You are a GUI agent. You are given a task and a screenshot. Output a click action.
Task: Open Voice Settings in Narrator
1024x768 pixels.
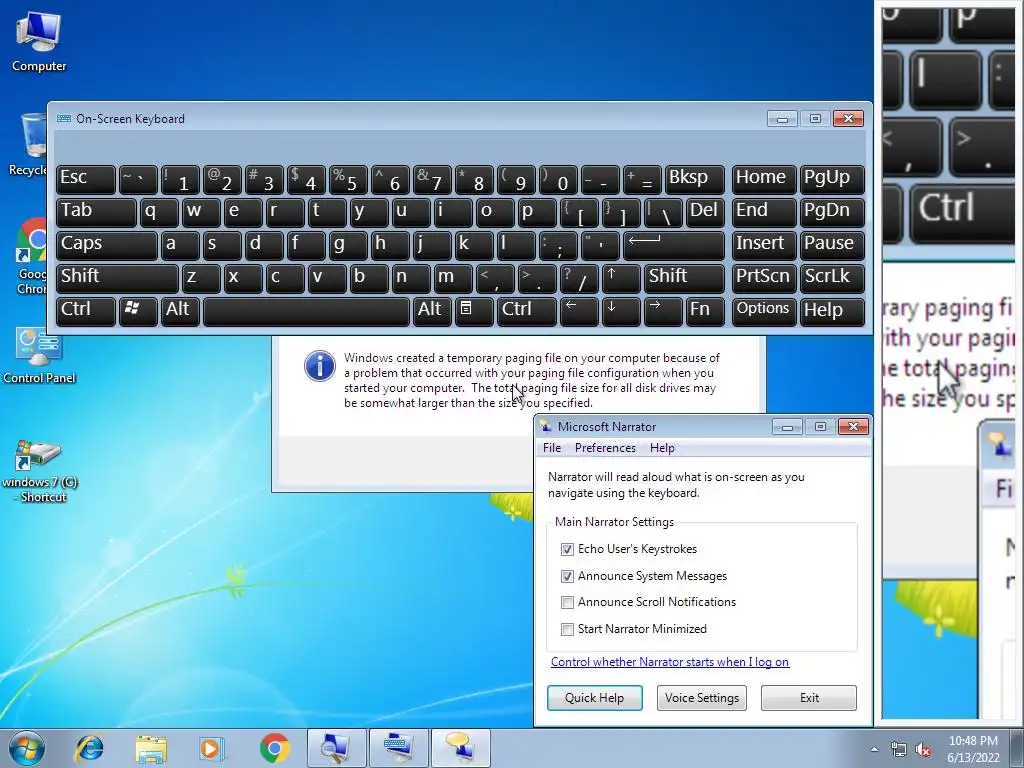pyautogui.click(x=701, y=697)
